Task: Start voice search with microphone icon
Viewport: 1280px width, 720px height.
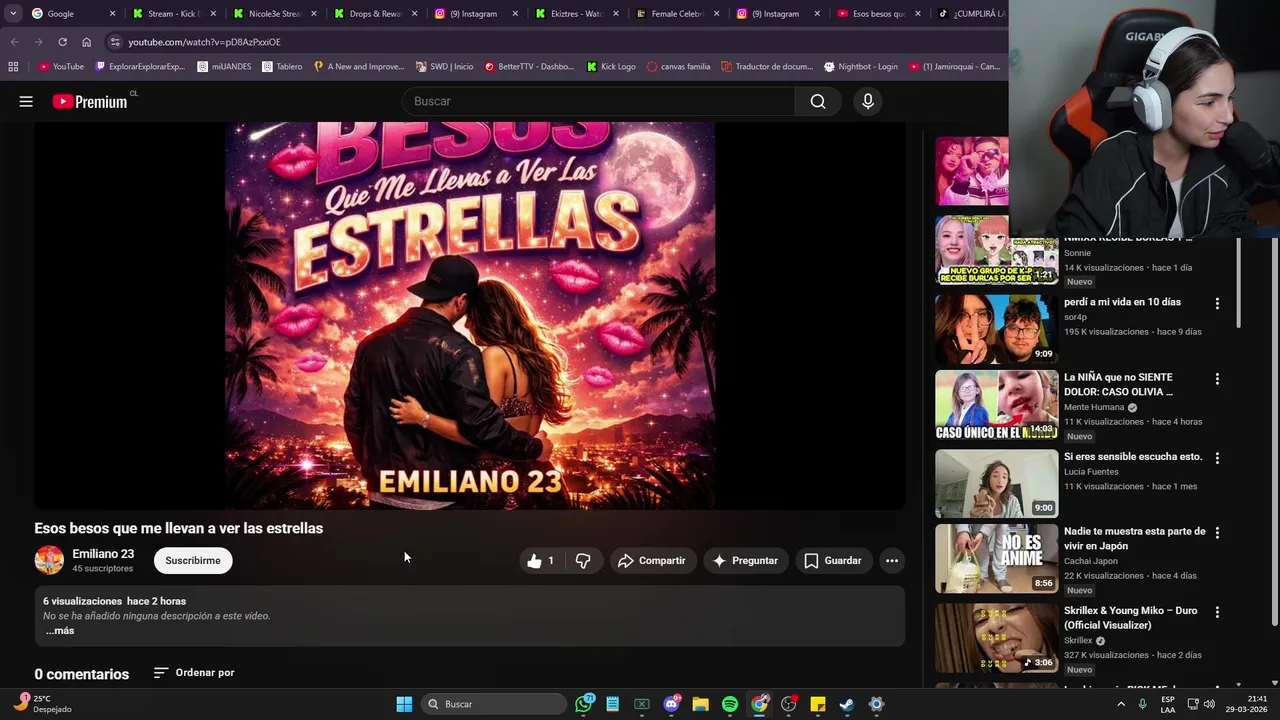Action: (x=867, y=101)
